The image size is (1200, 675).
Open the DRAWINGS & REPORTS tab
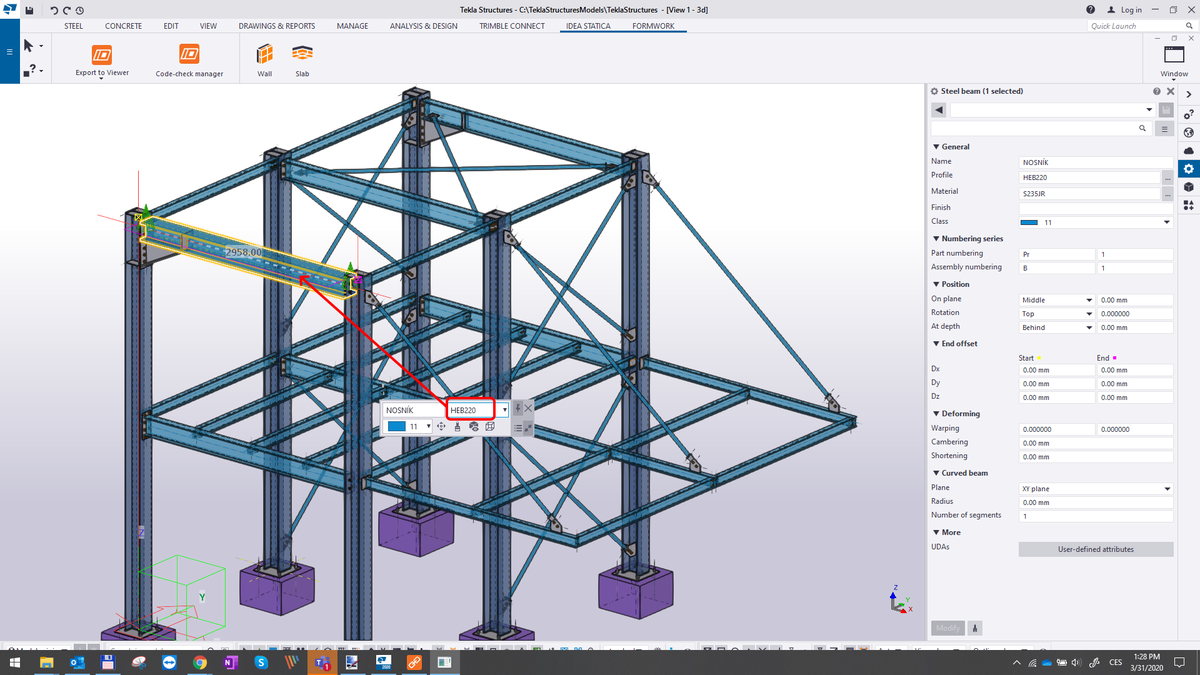[x=276, y=25]
